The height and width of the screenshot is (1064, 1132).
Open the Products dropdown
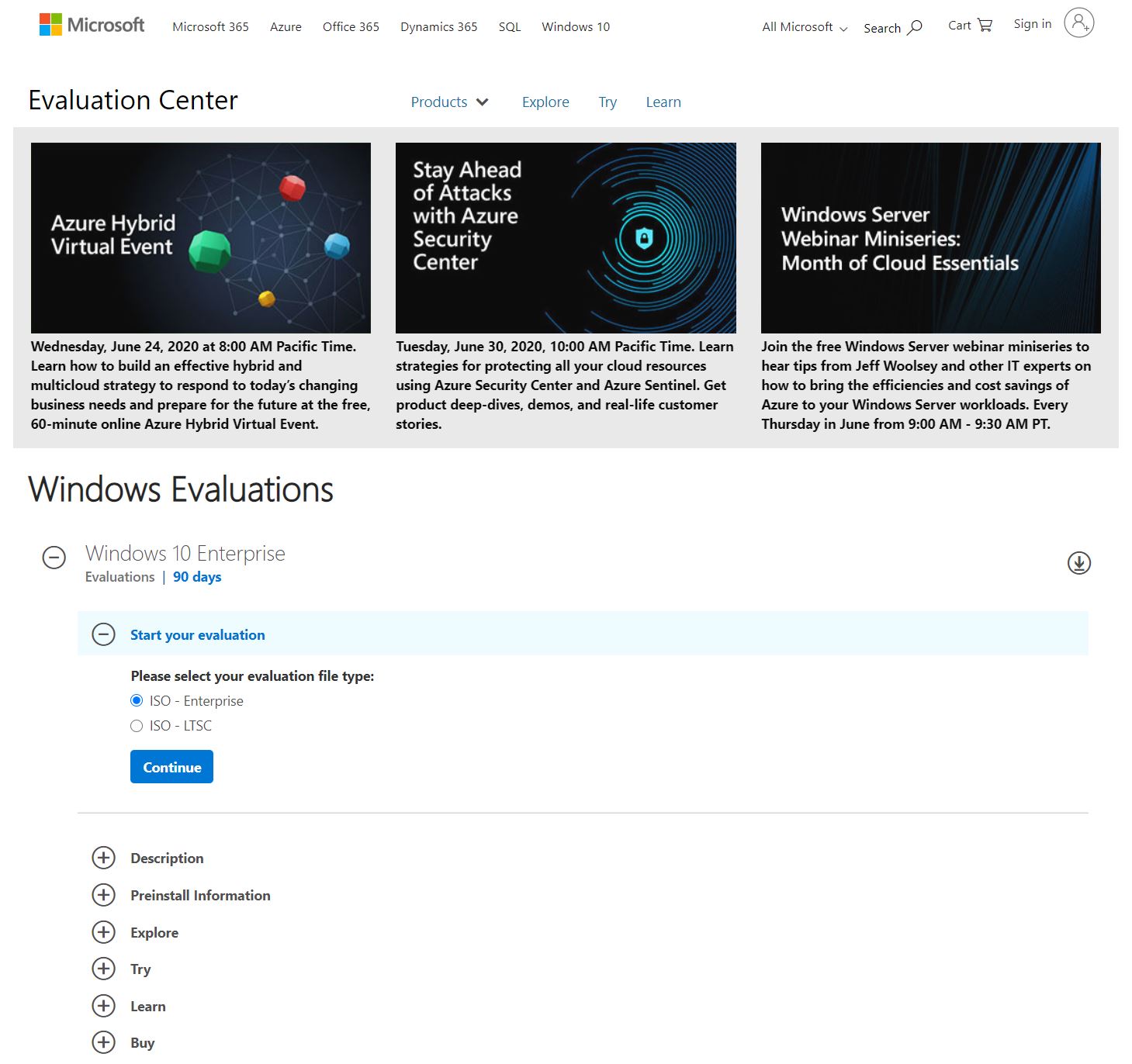449,102
